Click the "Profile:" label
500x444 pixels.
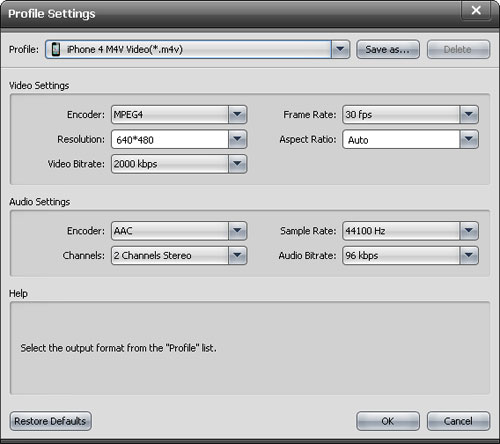[24, 49]
